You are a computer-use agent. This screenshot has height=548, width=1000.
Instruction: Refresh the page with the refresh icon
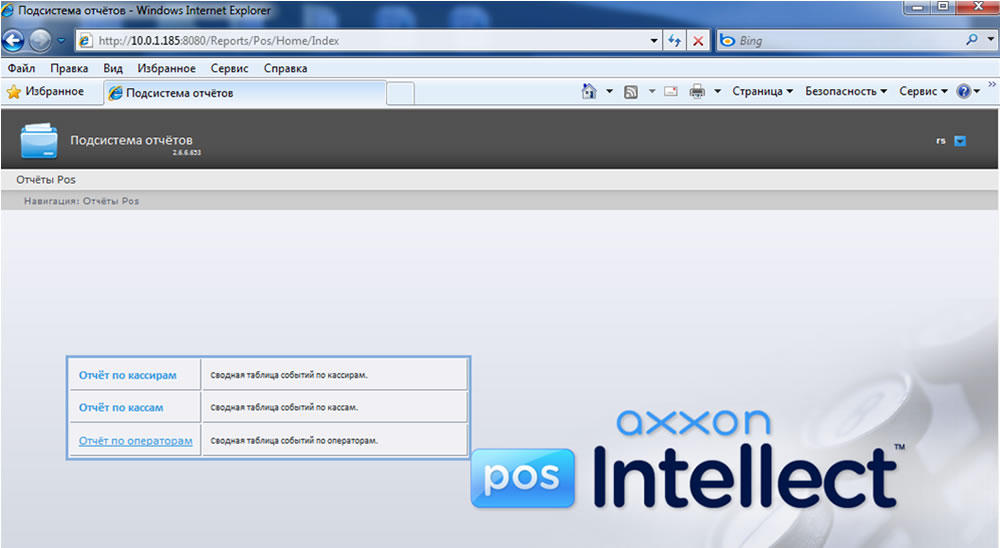pos(674,41)
